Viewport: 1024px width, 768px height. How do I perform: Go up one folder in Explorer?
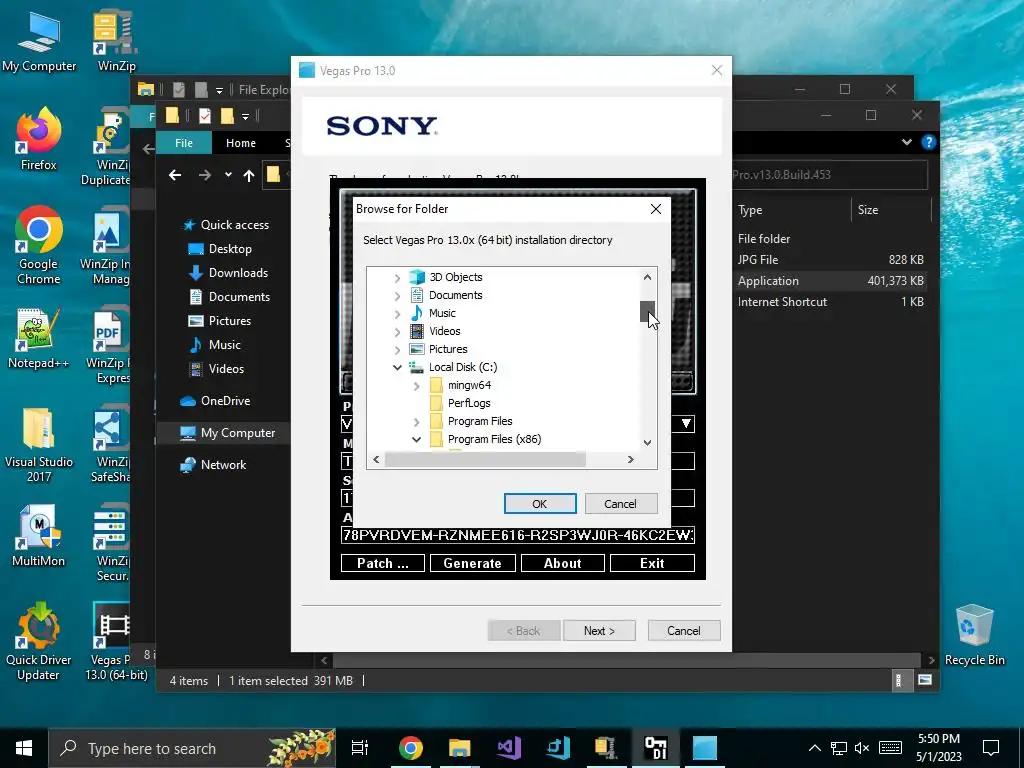pos(249,175)
